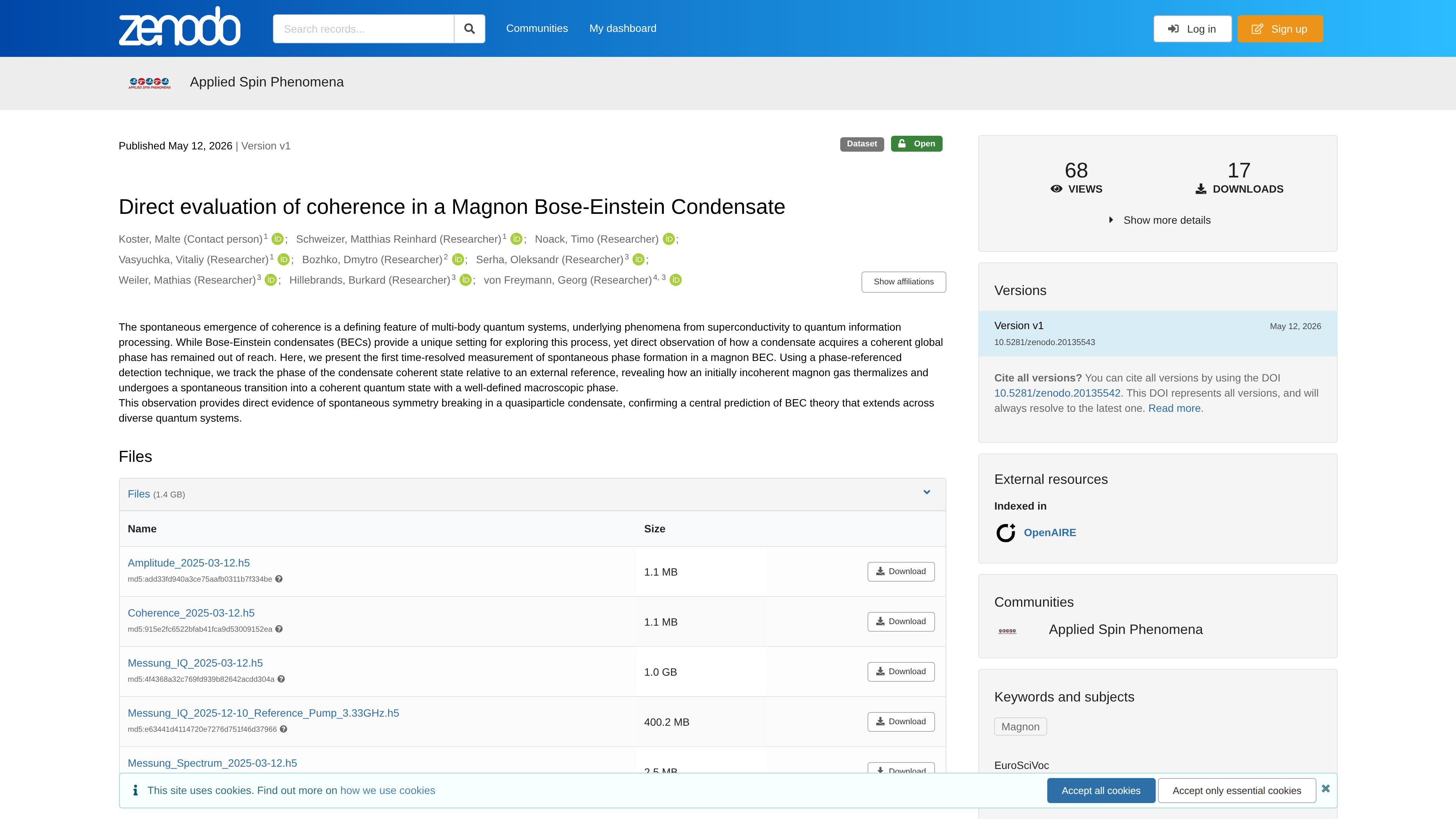This screenshot has height=819, width=1456.
Task: Click the 1.0 GB size value
Action: pyautogui.click(x=660, y=672)
